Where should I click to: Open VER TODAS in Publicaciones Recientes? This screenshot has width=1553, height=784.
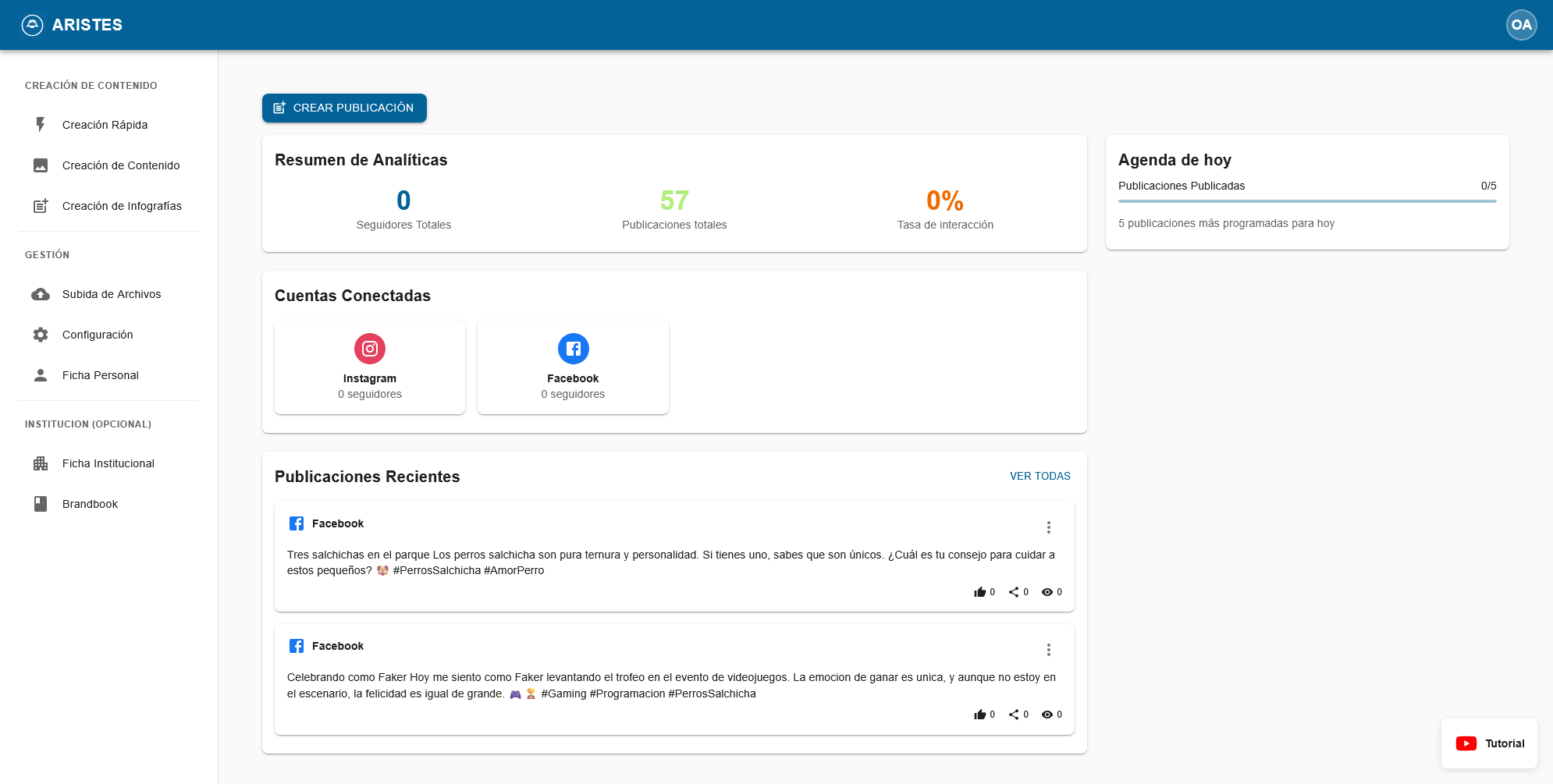click(x=1040, y=476)
